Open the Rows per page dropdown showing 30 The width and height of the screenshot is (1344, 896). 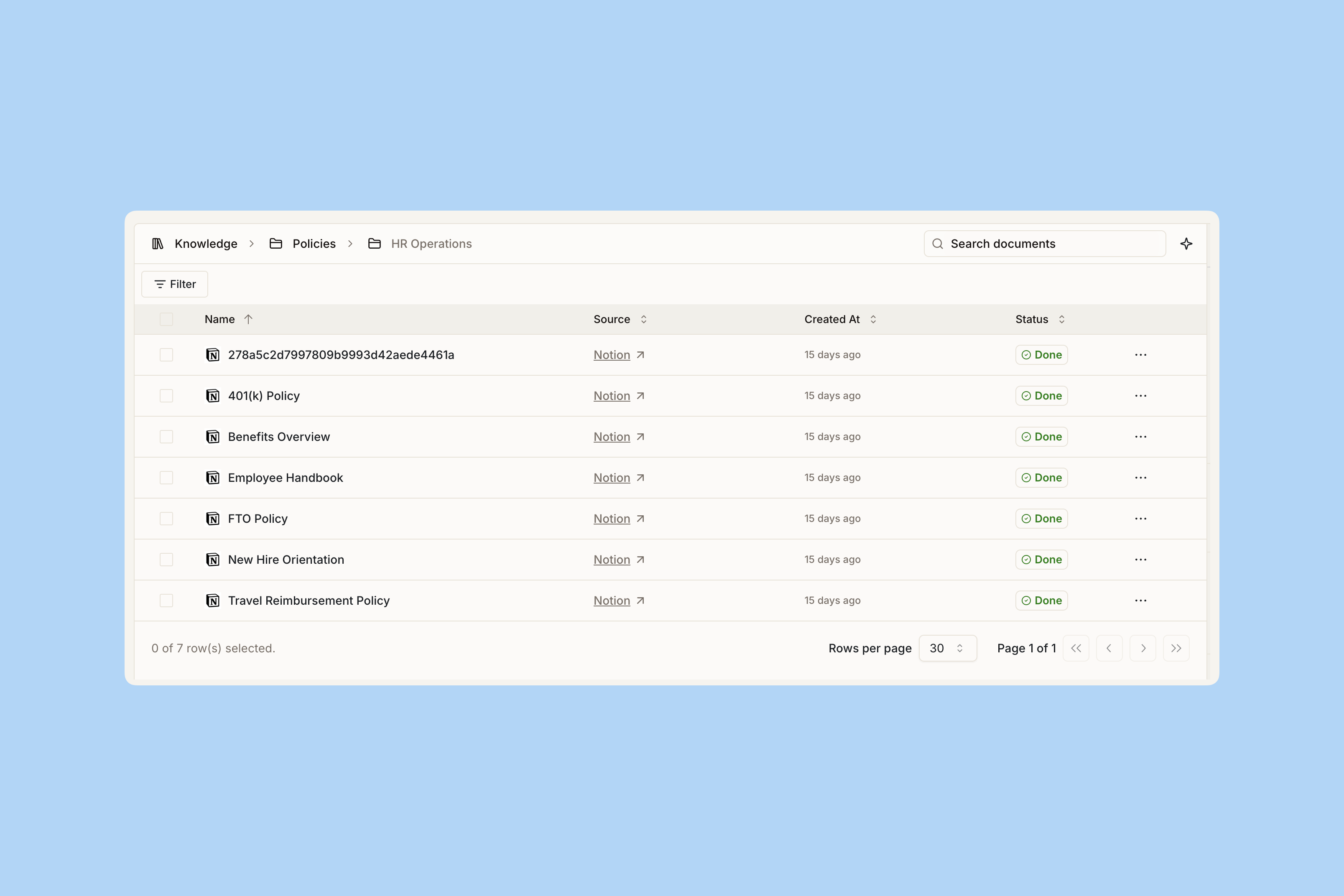947,648
